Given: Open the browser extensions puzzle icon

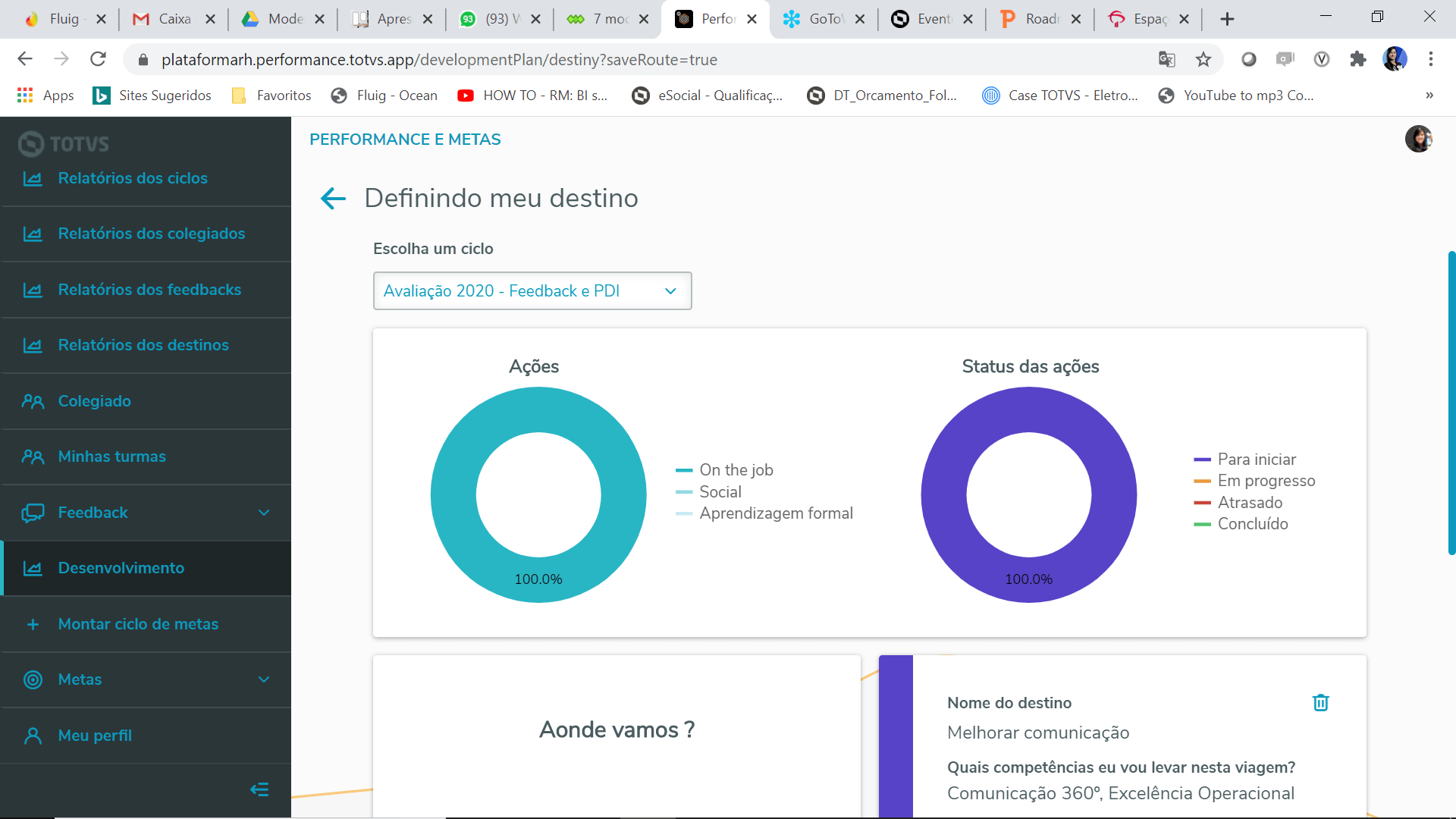Looking at the screenshot, I should click(1357, 59).
